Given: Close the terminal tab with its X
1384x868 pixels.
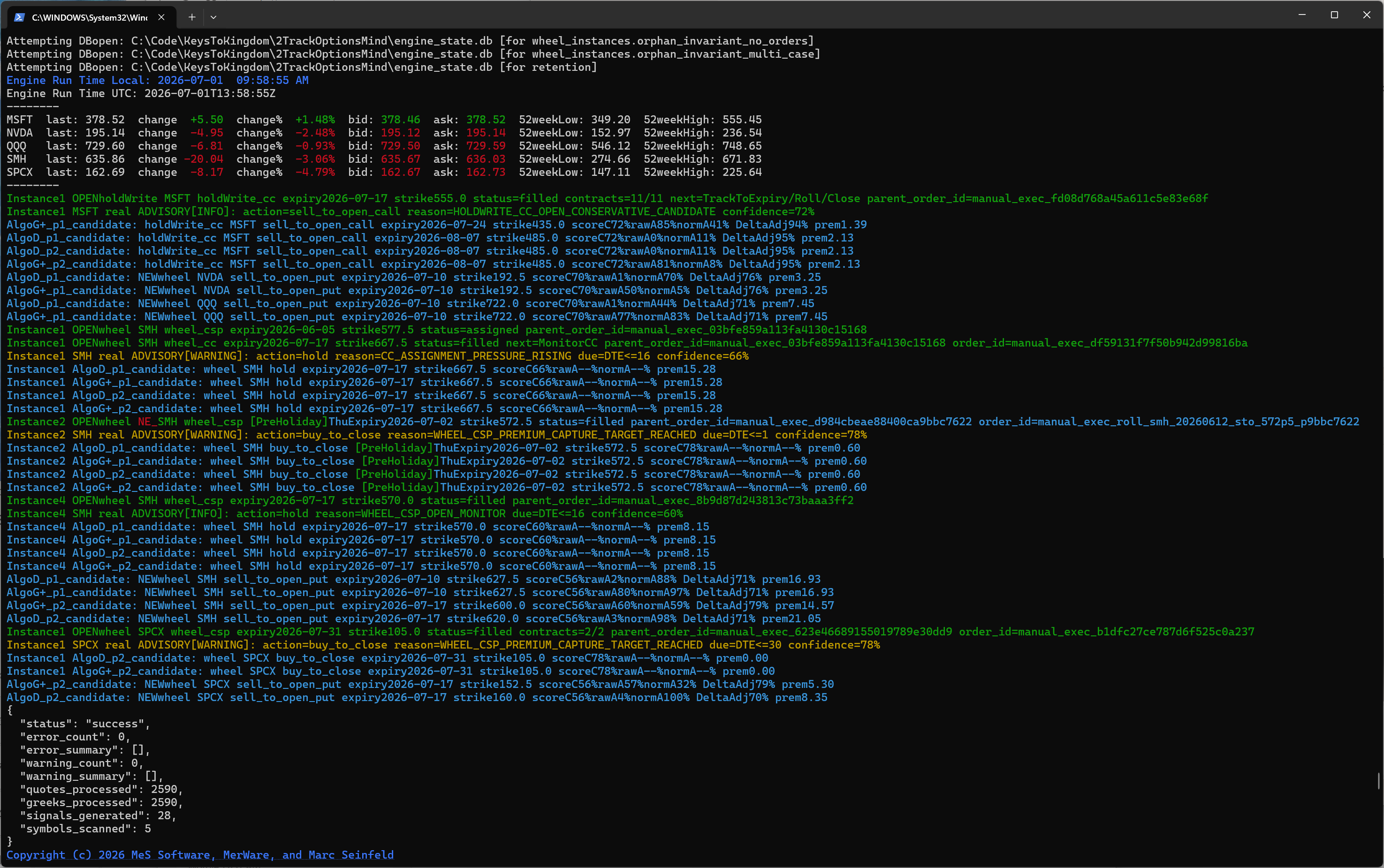Looking at the screenshot, I should pos(161,17).
